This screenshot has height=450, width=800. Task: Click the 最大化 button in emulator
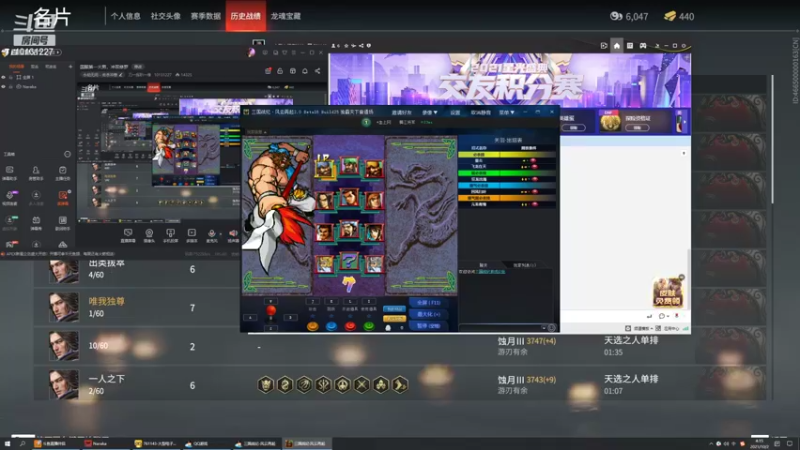[x=429, y=314]
